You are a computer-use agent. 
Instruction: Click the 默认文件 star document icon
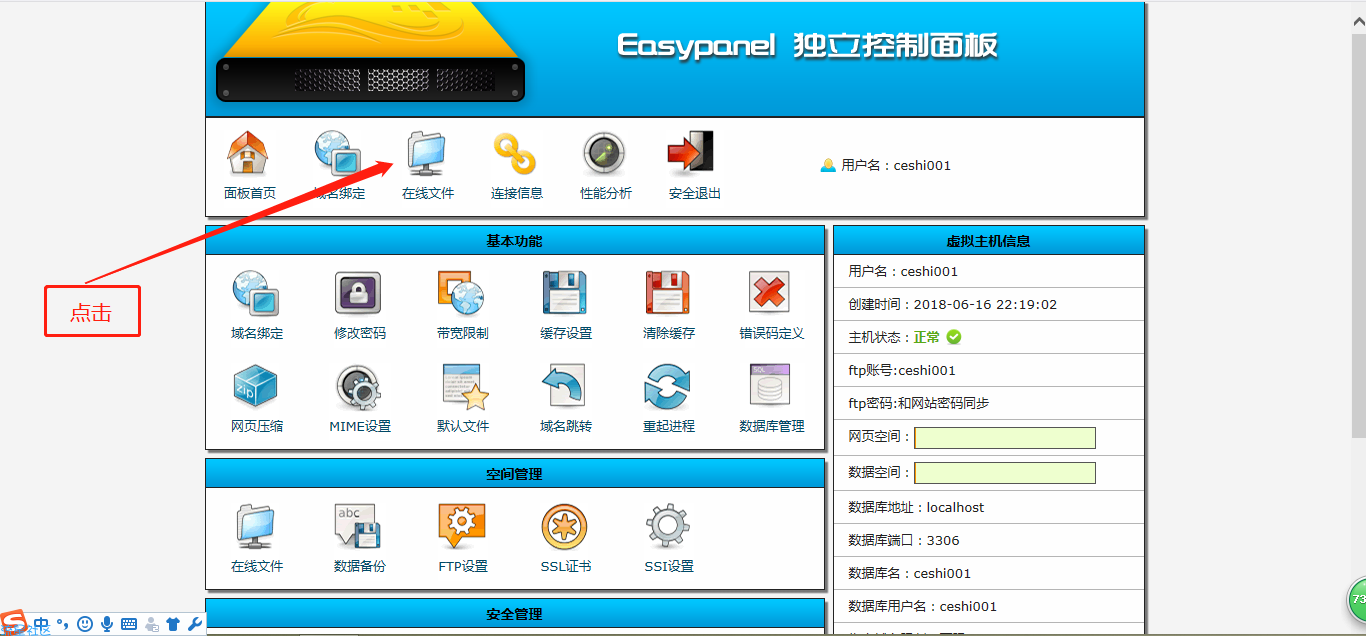tap(463, 386)
